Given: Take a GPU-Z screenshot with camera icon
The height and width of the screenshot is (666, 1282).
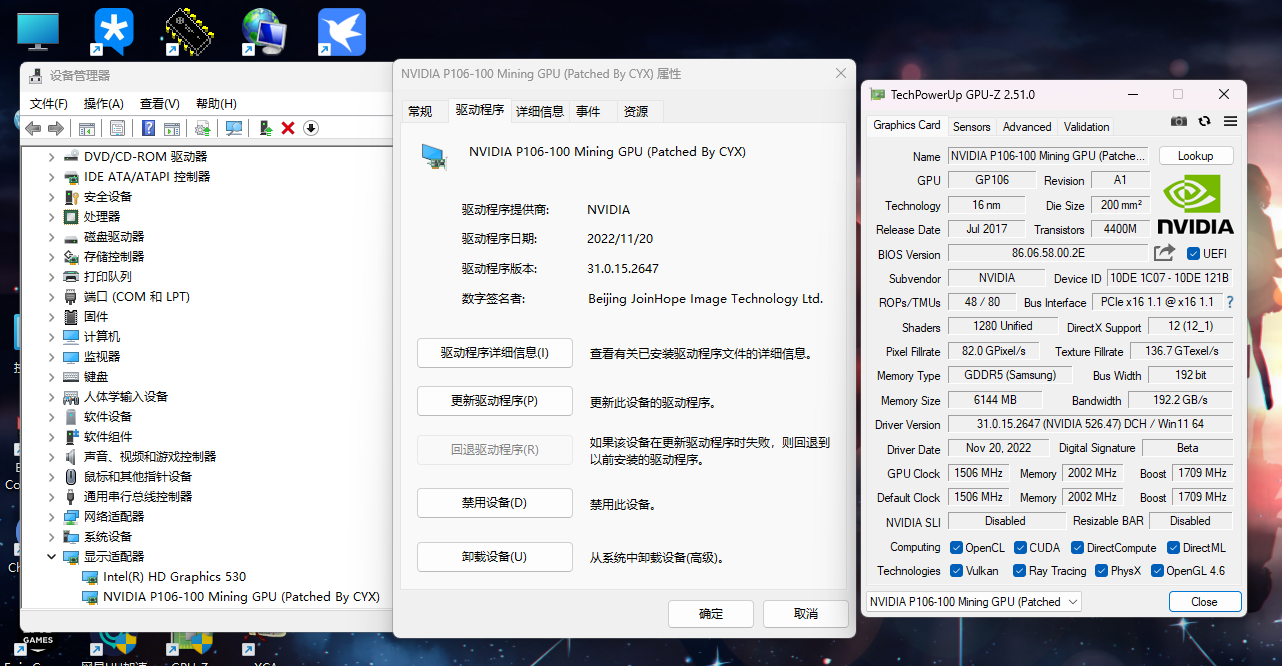Looking at the screenshot, I should (1179, 121).
